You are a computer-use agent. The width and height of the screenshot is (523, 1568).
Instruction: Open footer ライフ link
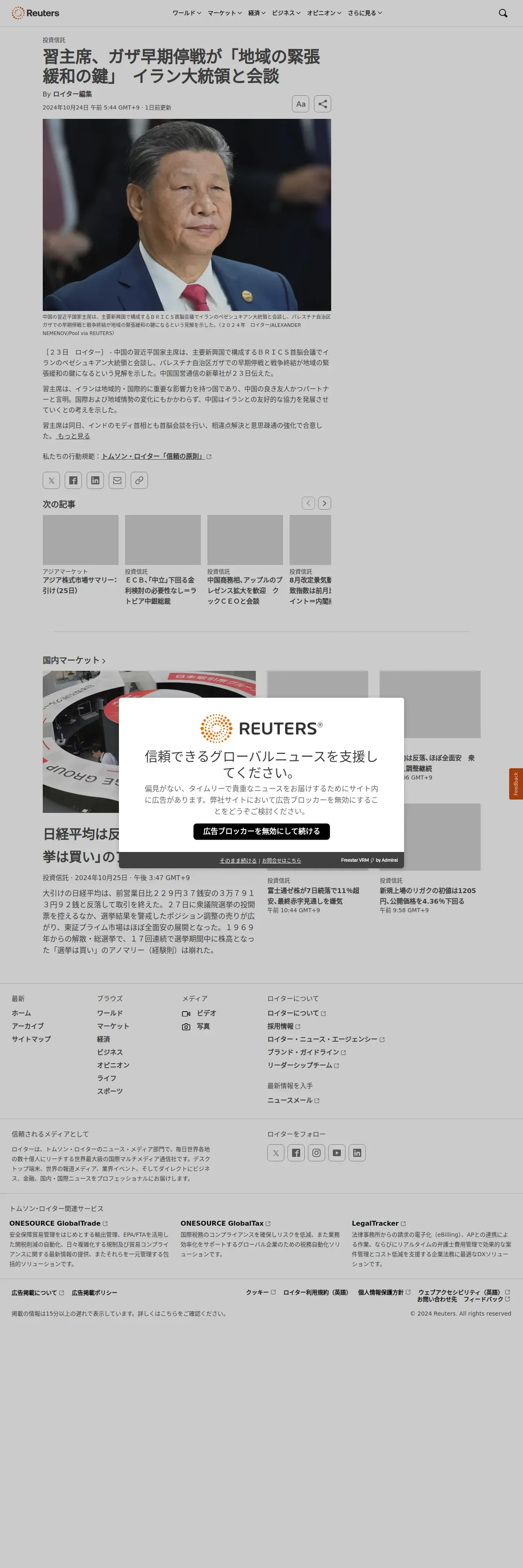(x=107, y=1078)
